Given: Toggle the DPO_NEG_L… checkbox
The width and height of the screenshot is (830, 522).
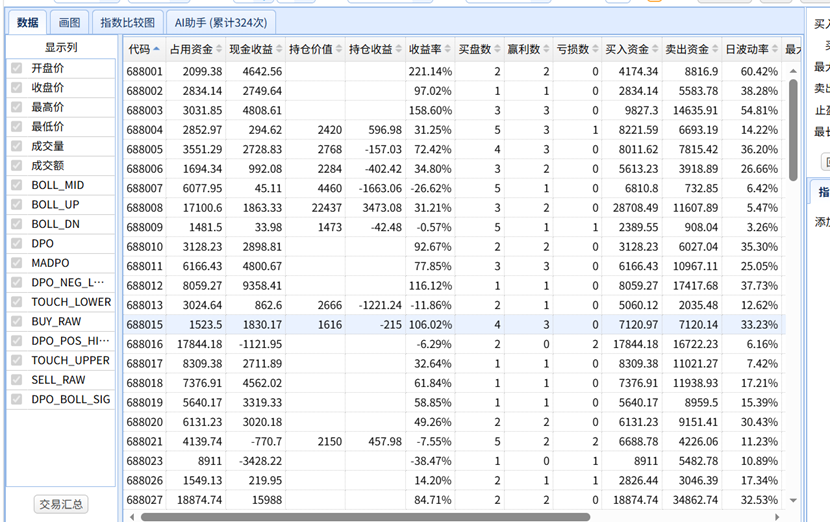Looking at the screenshot, I should tap(17, 283).
